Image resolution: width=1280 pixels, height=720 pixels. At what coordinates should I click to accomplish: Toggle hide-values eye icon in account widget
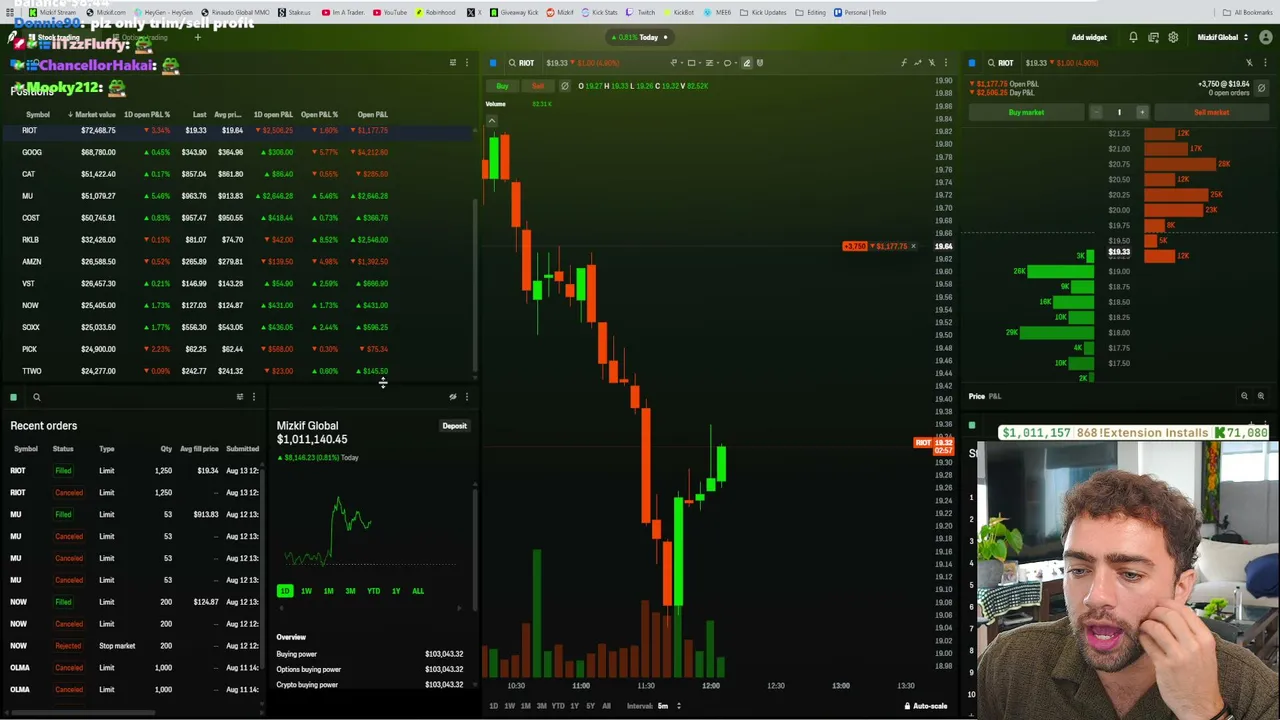pyautogui.click(x=452, y=397)
